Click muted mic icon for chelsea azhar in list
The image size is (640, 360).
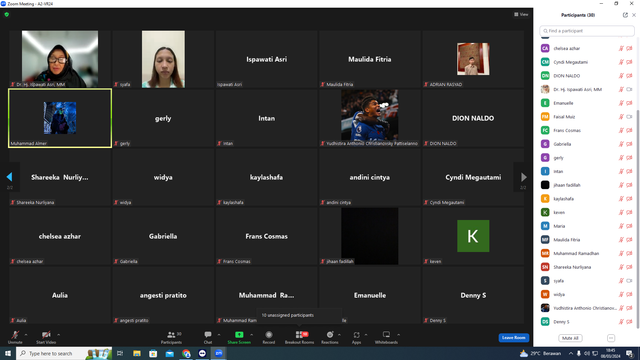[x=621, y=49]
